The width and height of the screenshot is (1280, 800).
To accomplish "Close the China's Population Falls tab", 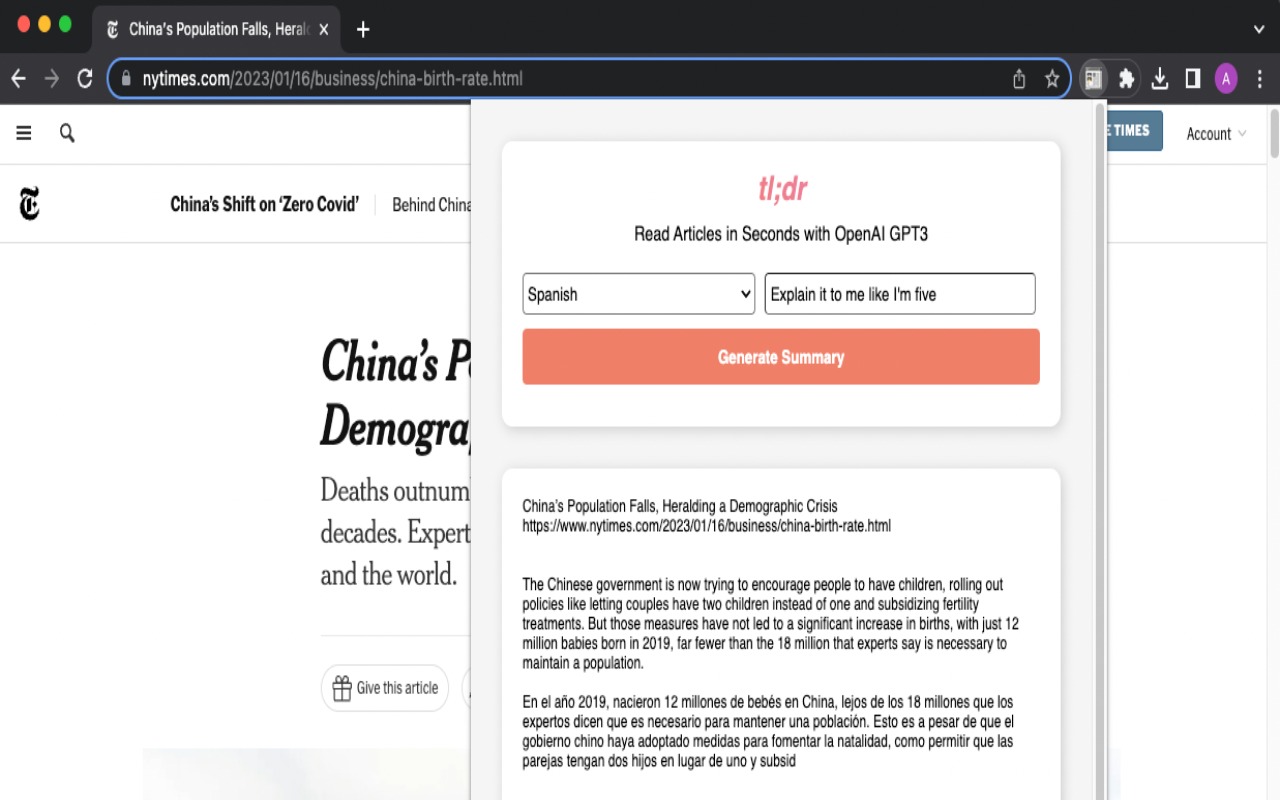I will pos(323,29).
